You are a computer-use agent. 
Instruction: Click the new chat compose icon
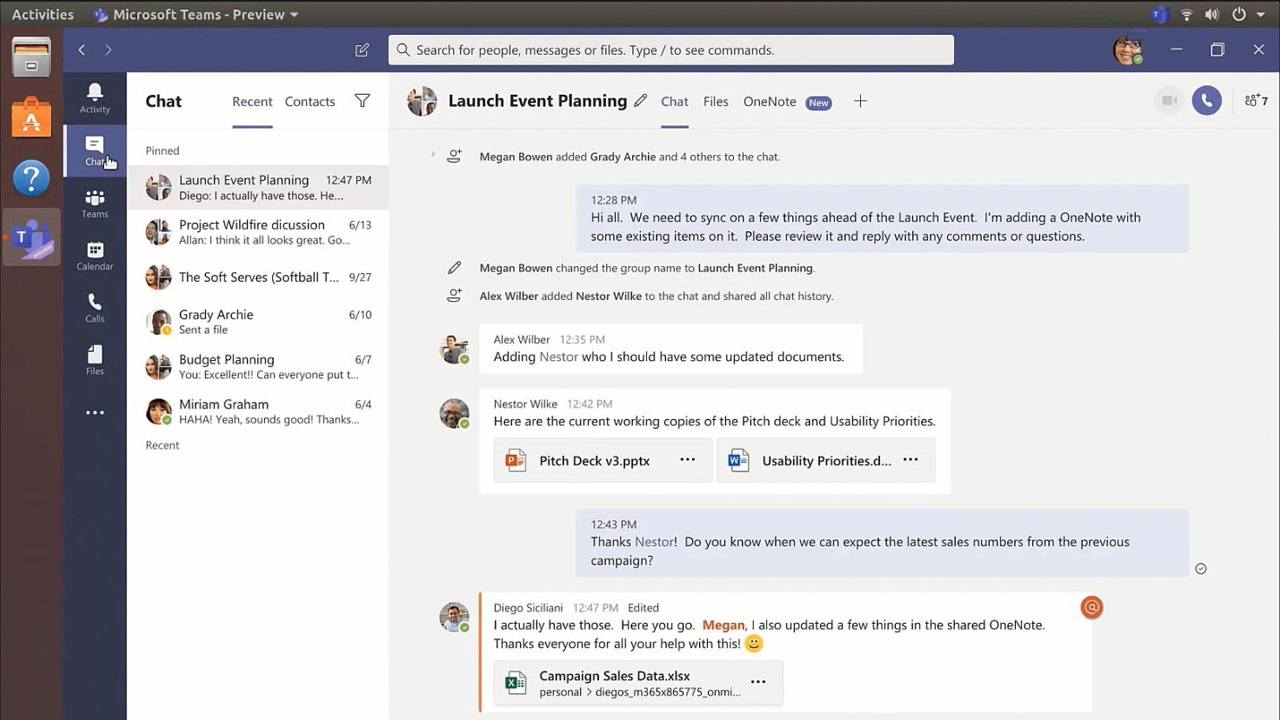coord(362,50)
